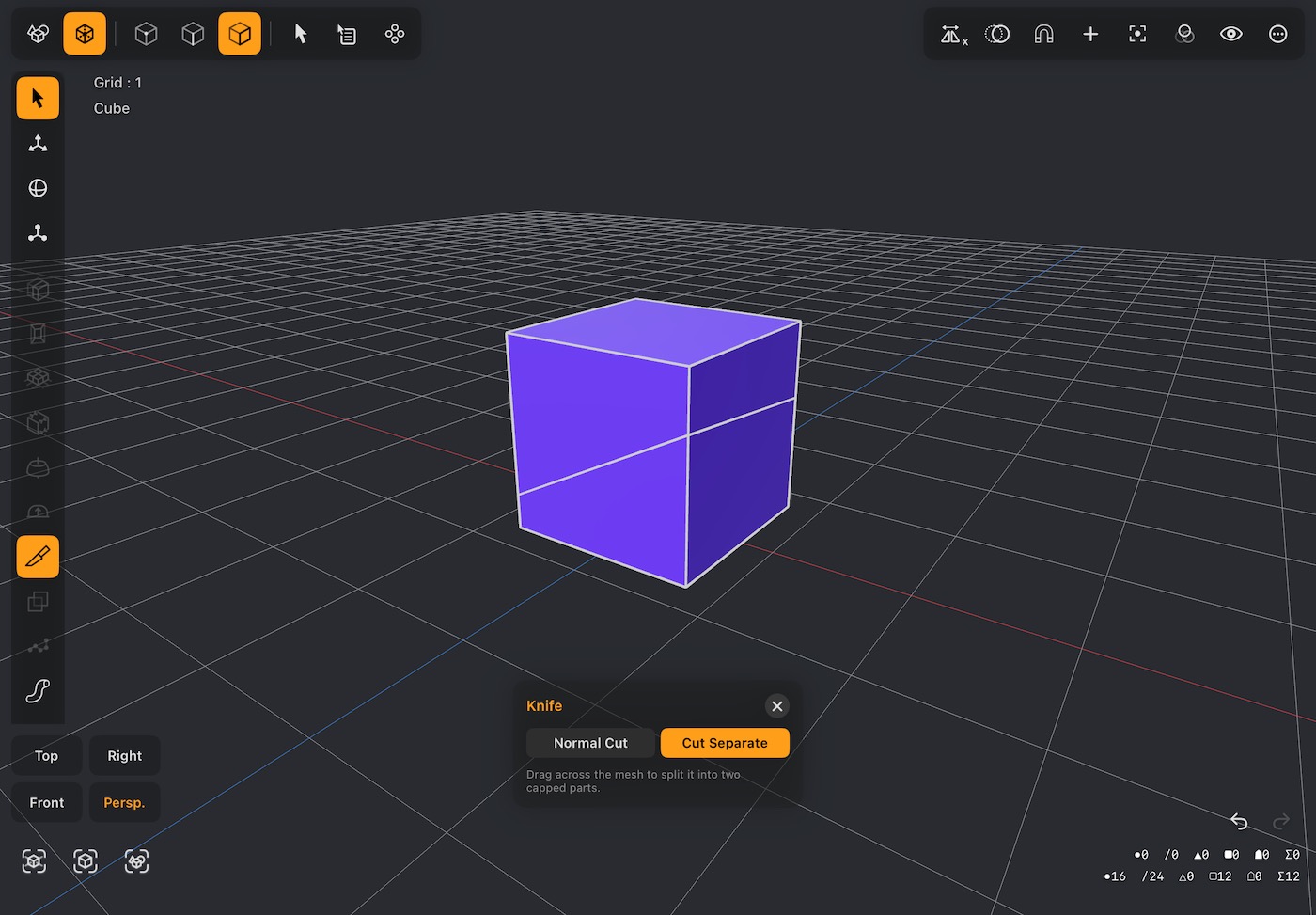Click the cursor selection icon in top bar
The width and height of the screenshot is (1316, 915).
point(301,34)
